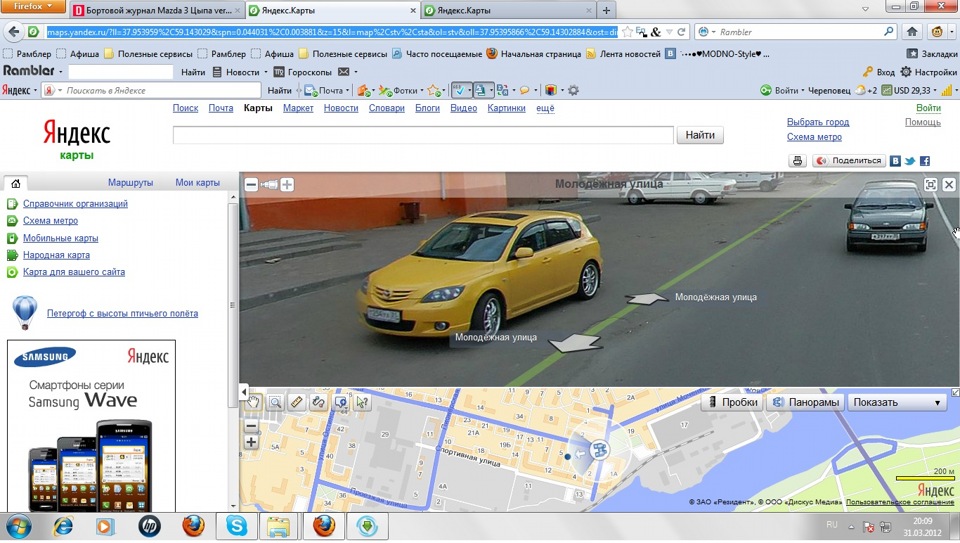
Task: Select the hand pan tool on map
Action: coord(252,402)
